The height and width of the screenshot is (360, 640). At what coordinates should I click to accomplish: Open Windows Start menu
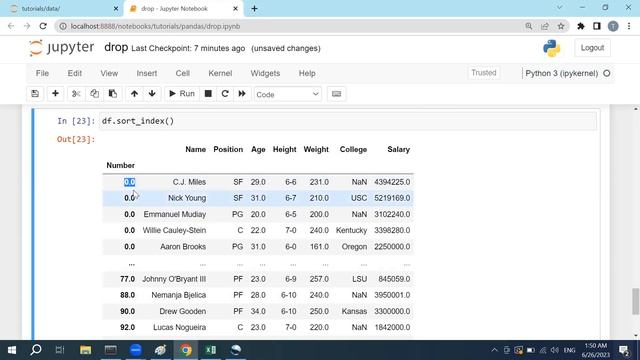click(12, 350)
